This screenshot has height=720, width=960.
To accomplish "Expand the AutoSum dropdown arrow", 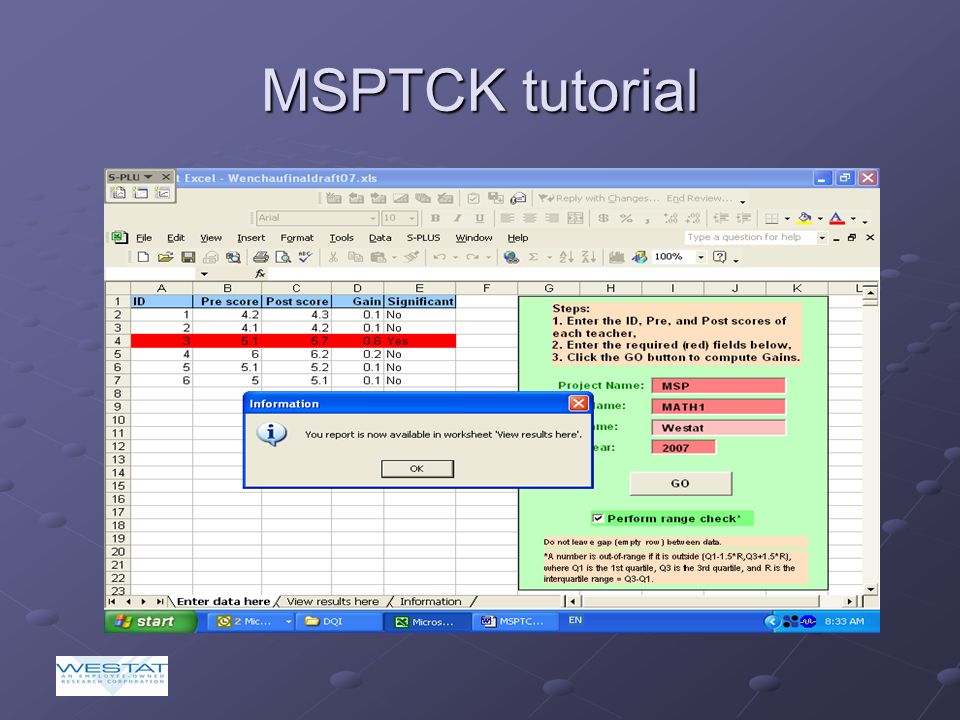I will pyautogui.click(x=549, y=257).
